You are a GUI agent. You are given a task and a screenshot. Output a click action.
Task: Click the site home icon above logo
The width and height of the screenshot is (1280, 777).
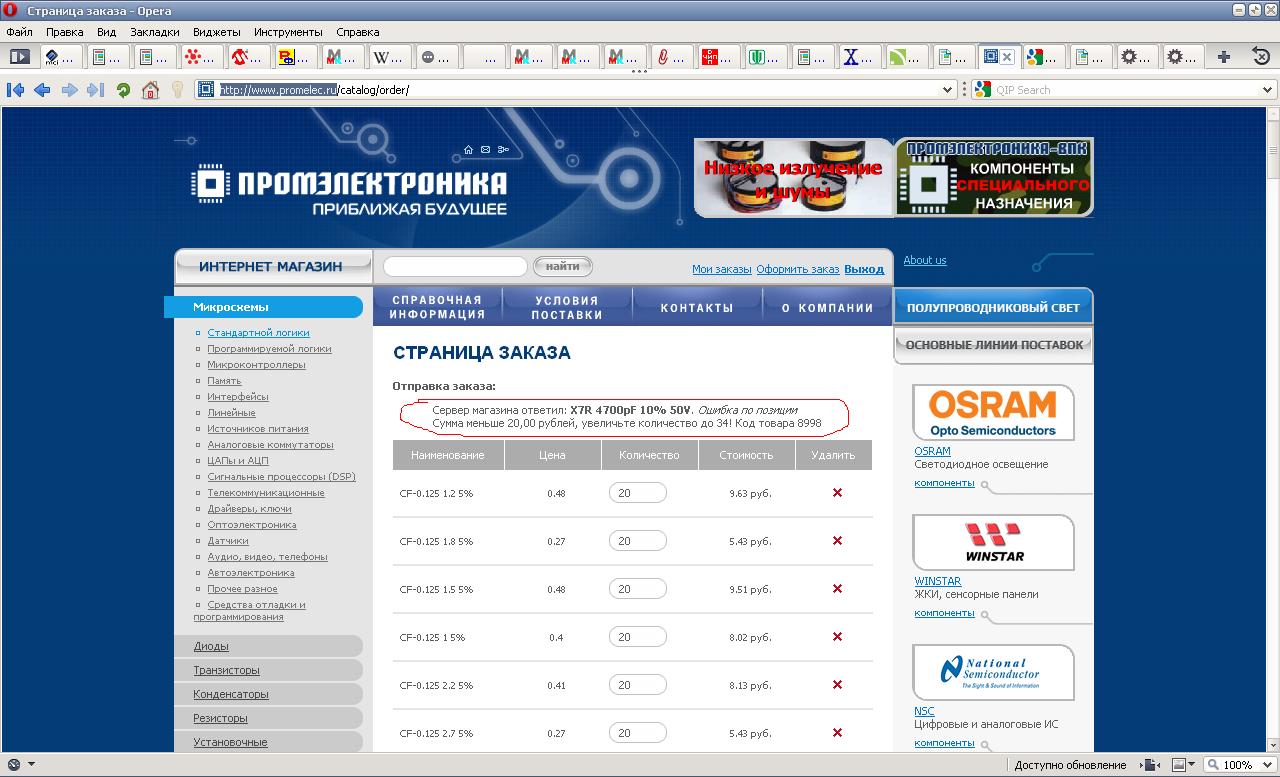click(468, 150)
